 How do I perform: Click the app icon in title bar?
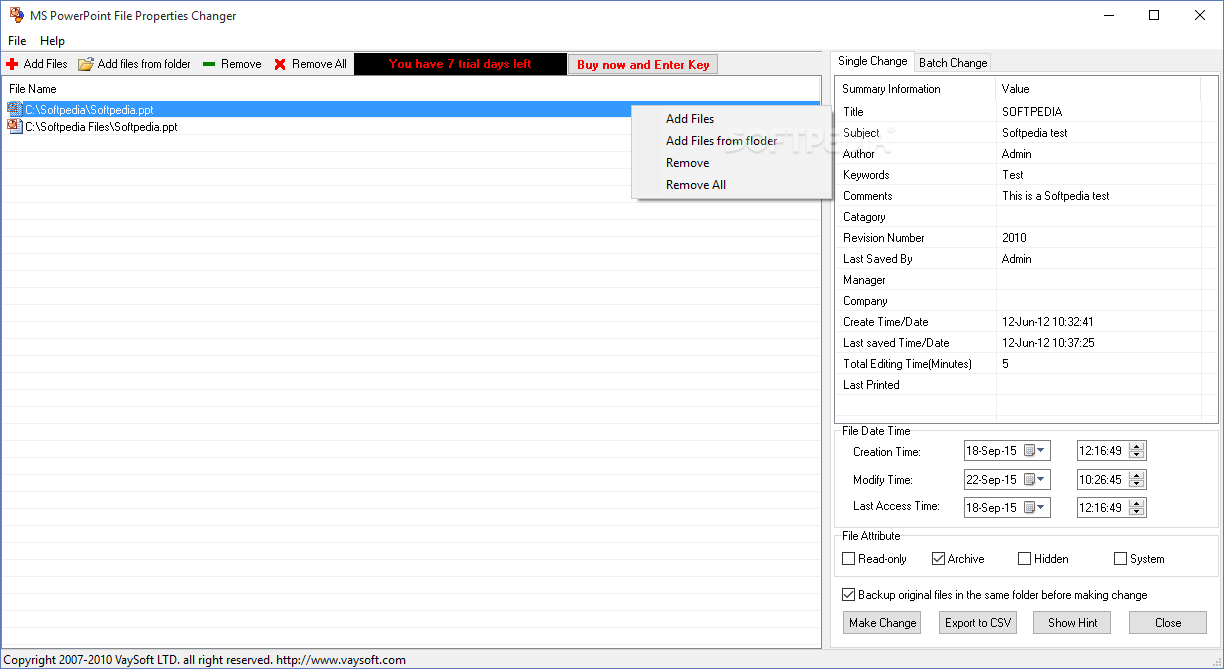pyautogui.click(x=17, y=15)
